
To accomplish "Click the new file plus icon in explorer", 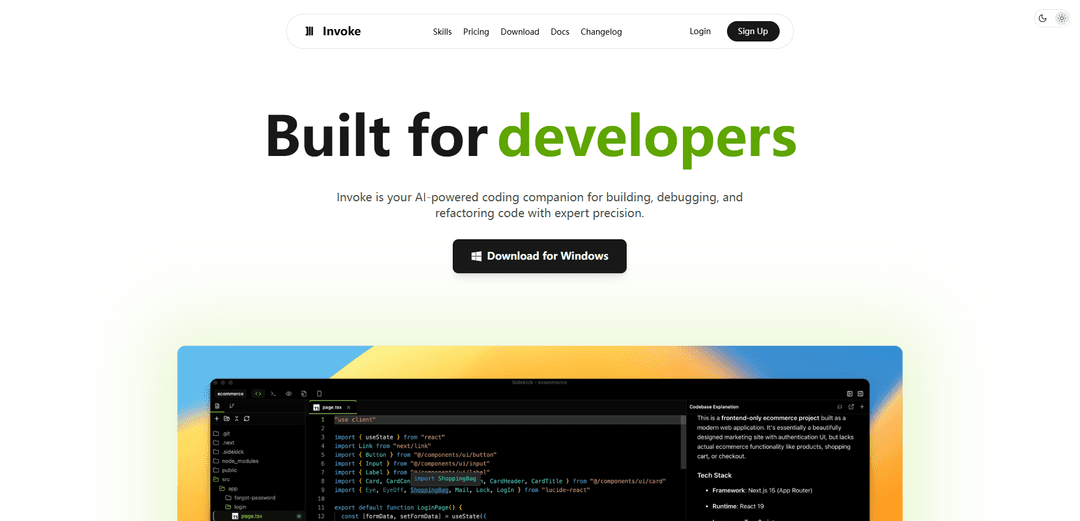I will (217, 418).
